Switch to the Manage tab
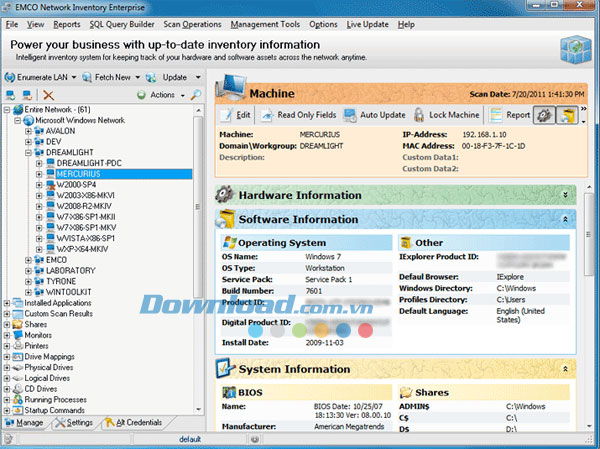 tap(24, 423)
